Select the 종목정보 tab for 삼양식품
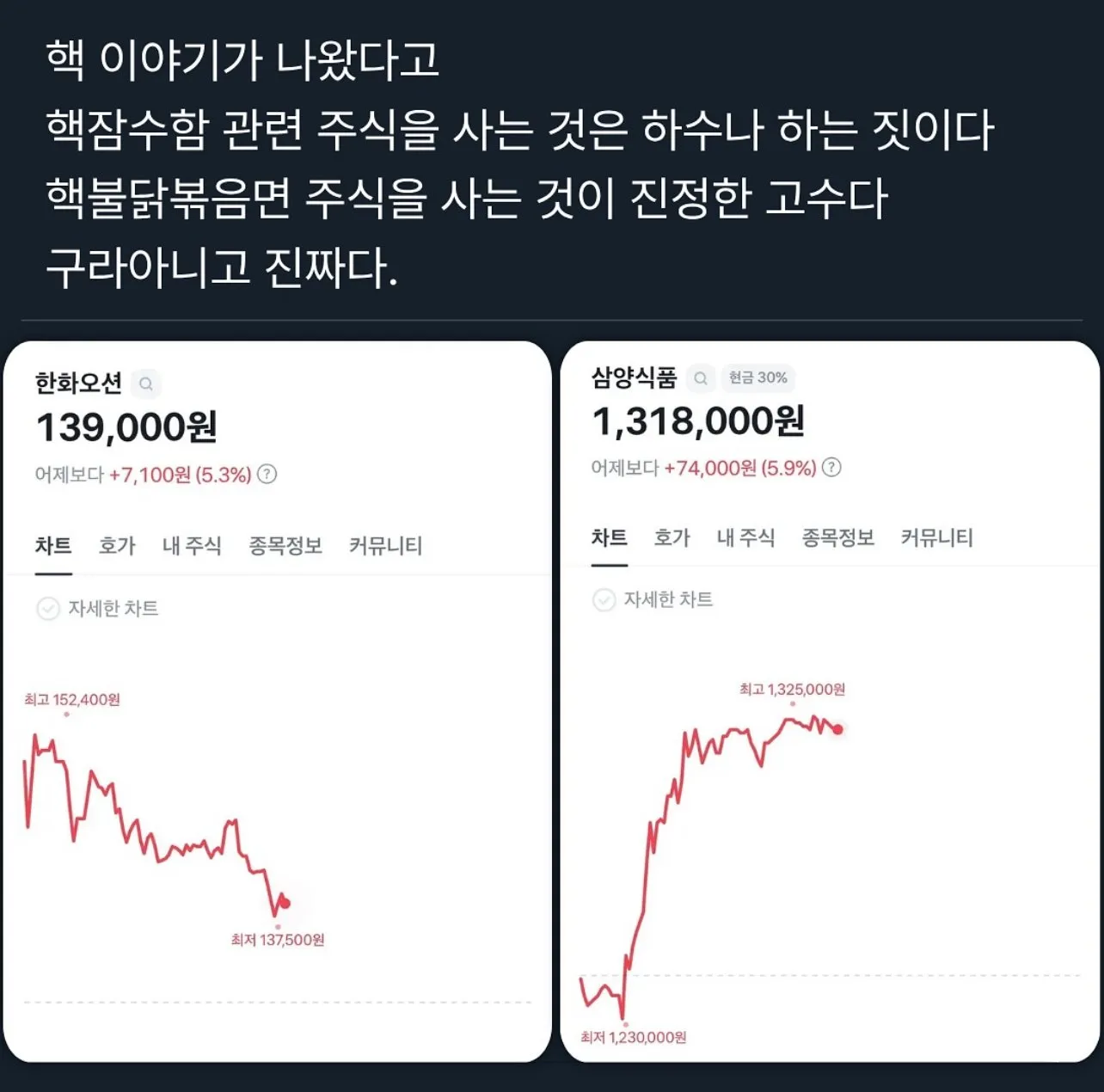This screenshot has height=1092, width=1104. tap(838, 538)
